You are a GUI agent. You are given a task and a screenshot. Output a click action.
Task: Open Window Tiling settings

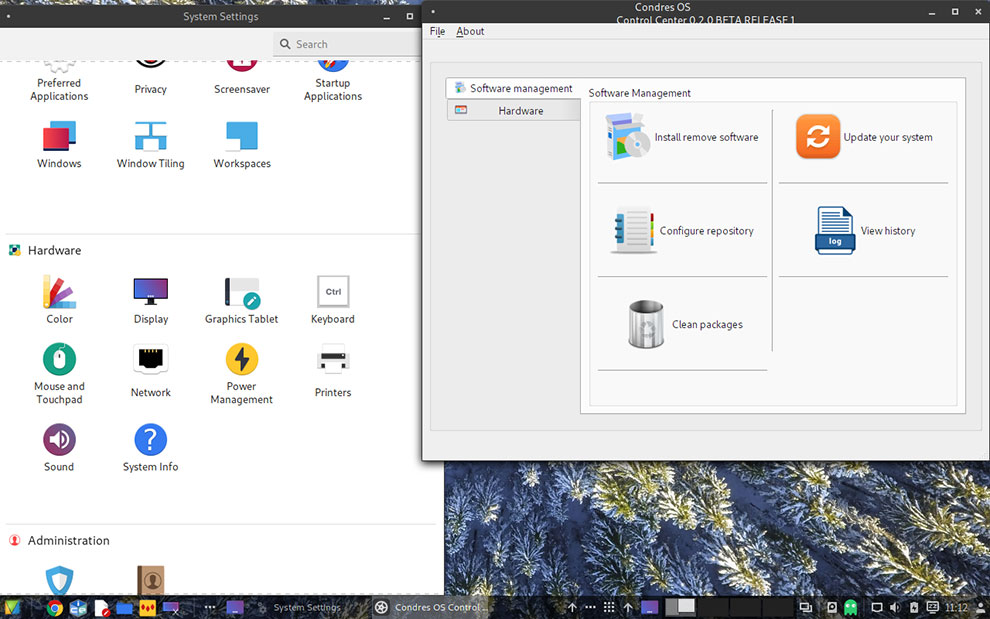tap(150, 145)
